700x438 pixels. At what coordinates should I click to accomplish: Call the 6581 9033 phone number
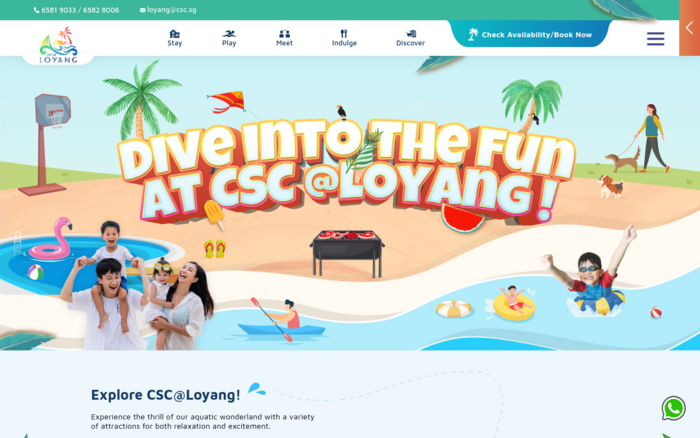[58, 10]
